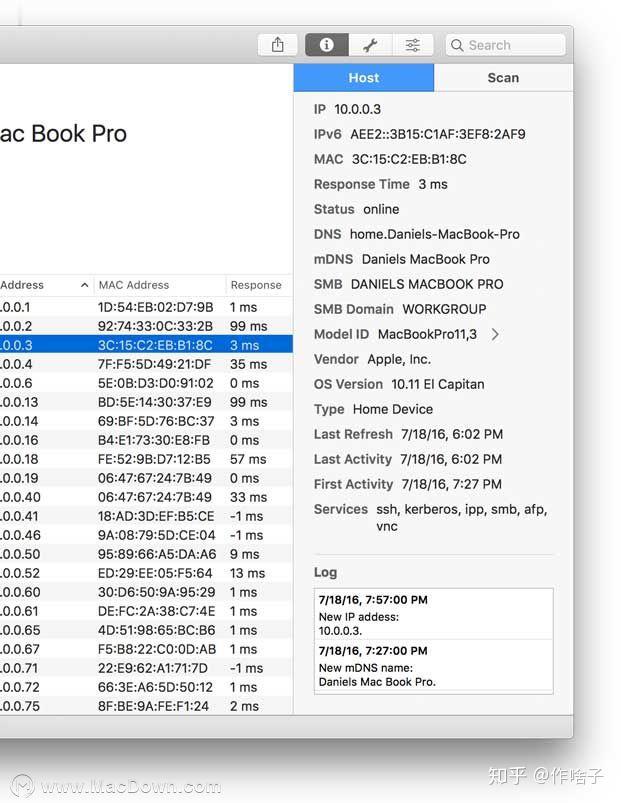Open the sliders settings toolbar icon
Viewport: 621px width, 803px height.
click(413, 44)
